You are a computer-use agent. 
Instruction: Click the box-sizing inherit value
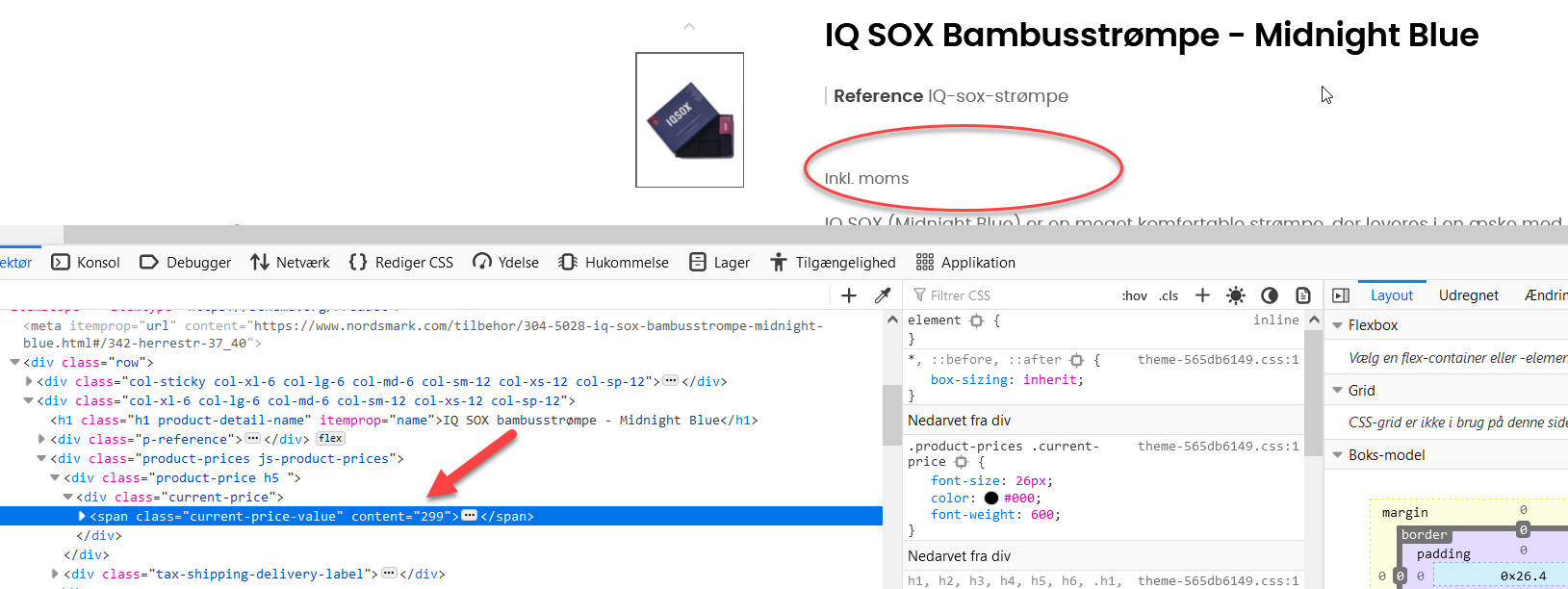tap(1051, 380)
